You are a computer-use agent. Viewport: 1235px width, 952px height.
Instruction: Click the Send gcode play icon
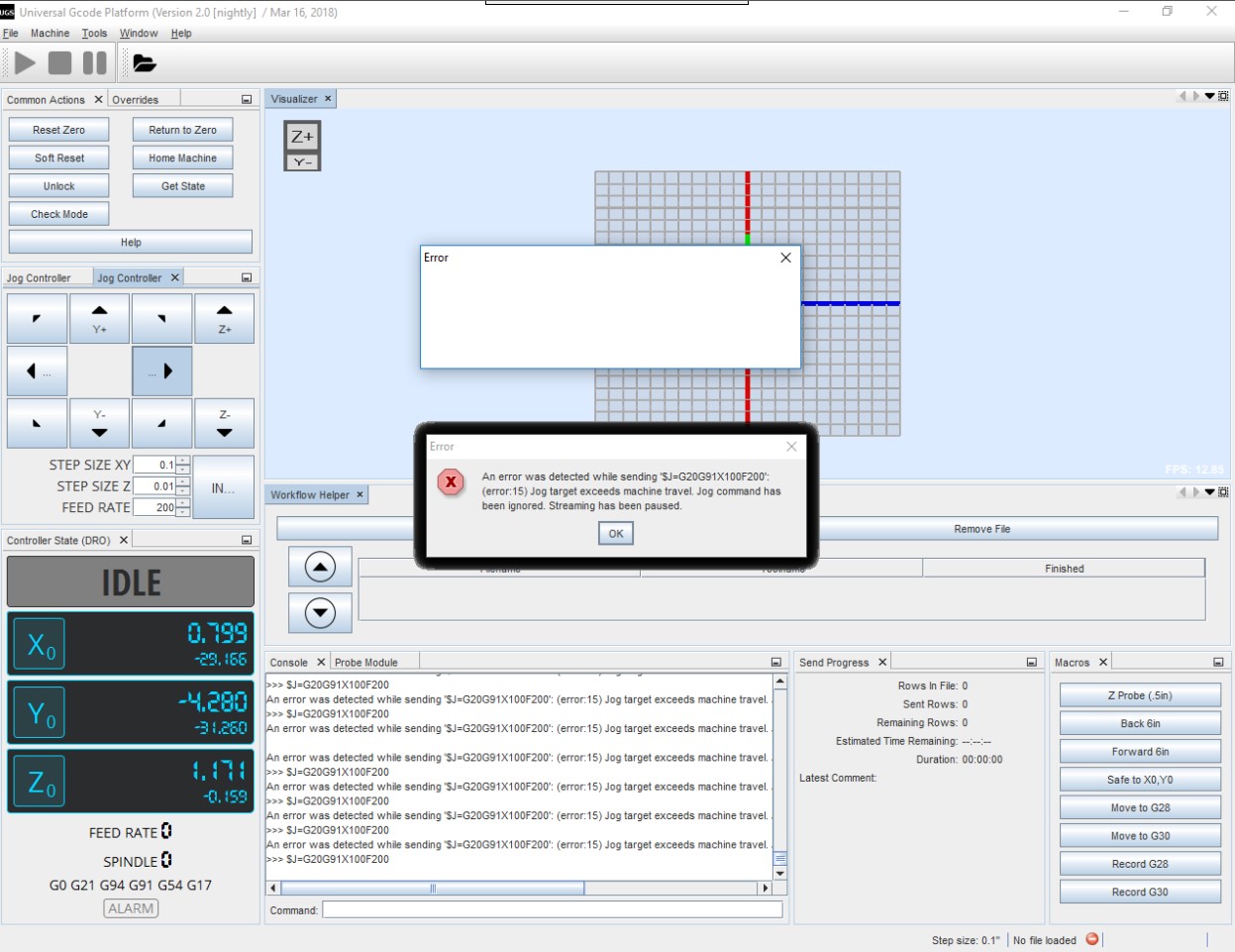pyautogui.click(x=25, y=61)
